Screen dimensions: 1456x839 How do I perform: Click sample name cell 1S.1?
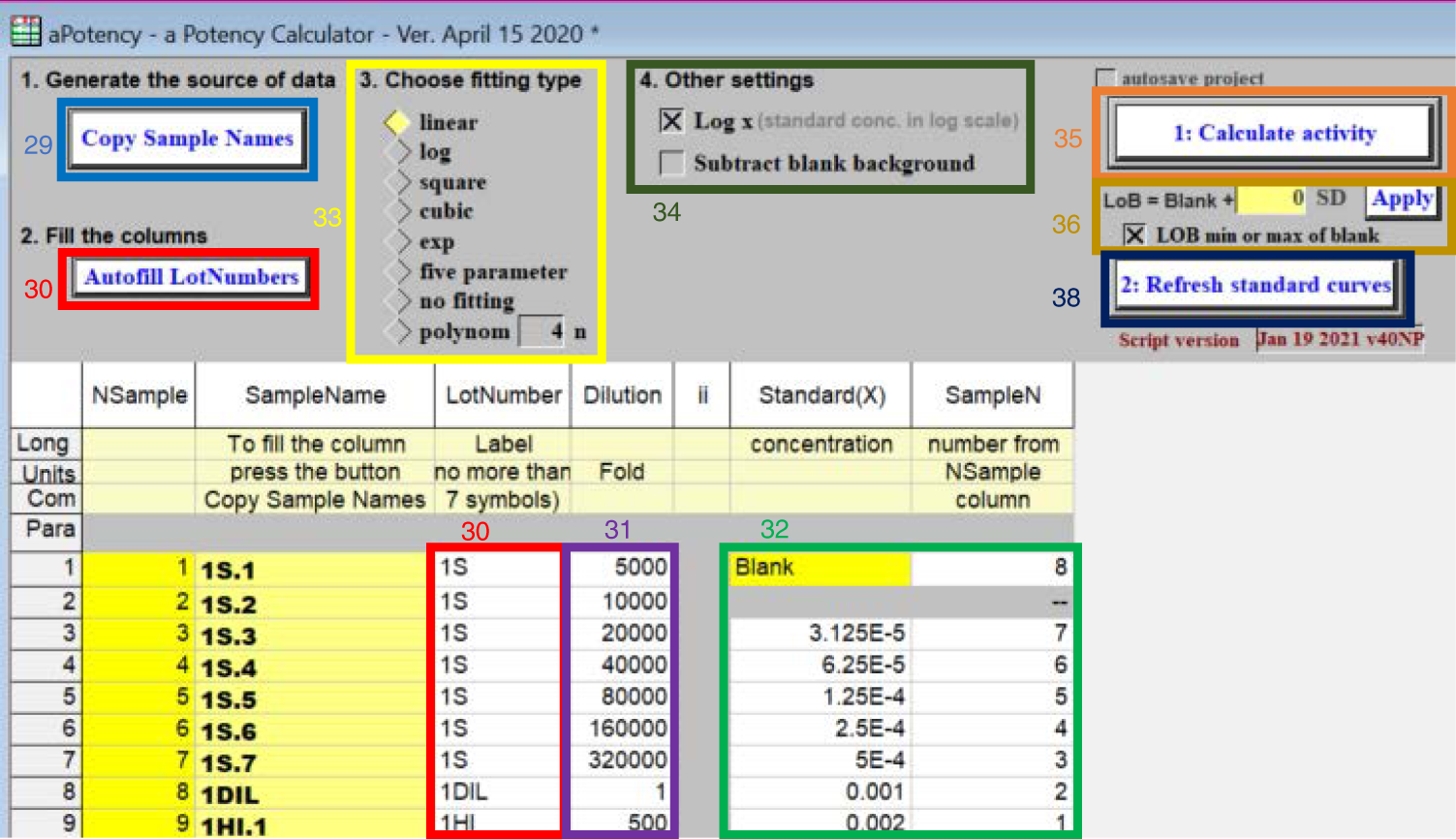click(x=315, y=570)
